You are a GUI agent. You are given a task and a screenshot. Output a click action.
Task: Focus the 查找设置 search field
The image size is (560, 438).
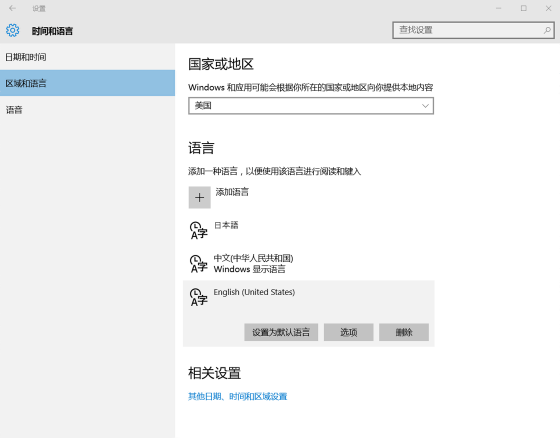tap(473, 30)
